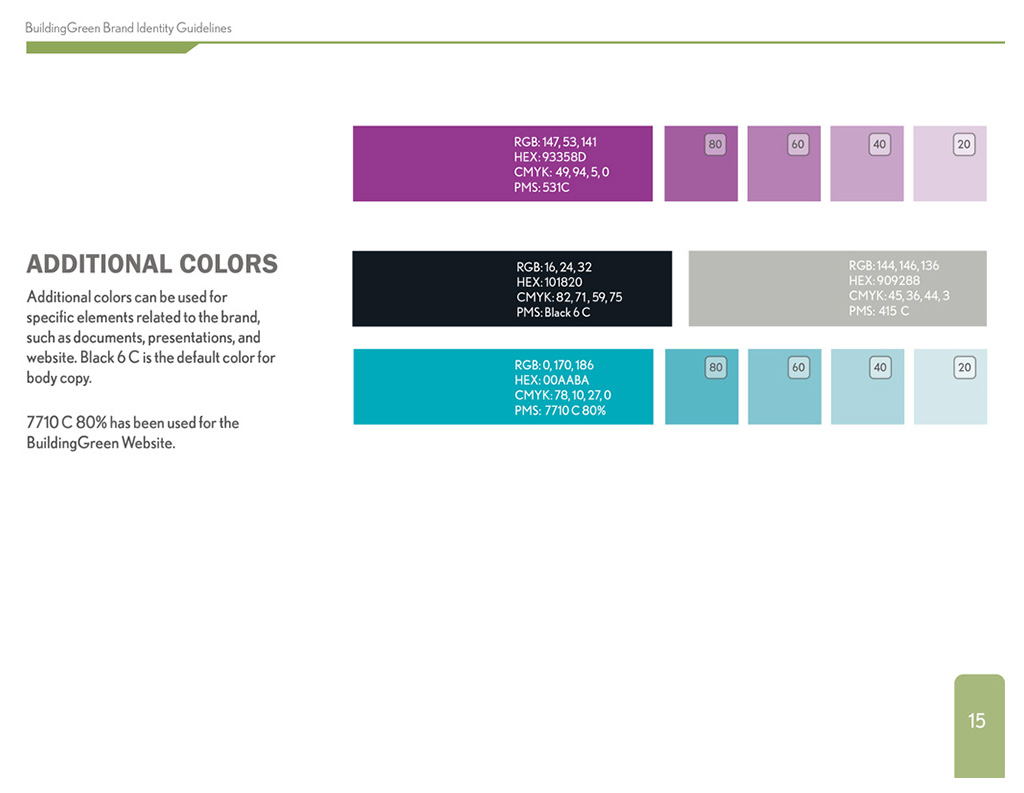Image resolution: width=1024 pixels, height=793 pixels.
Task: Select the purple 60 percent tint swatch
Action: pos(784,163)
